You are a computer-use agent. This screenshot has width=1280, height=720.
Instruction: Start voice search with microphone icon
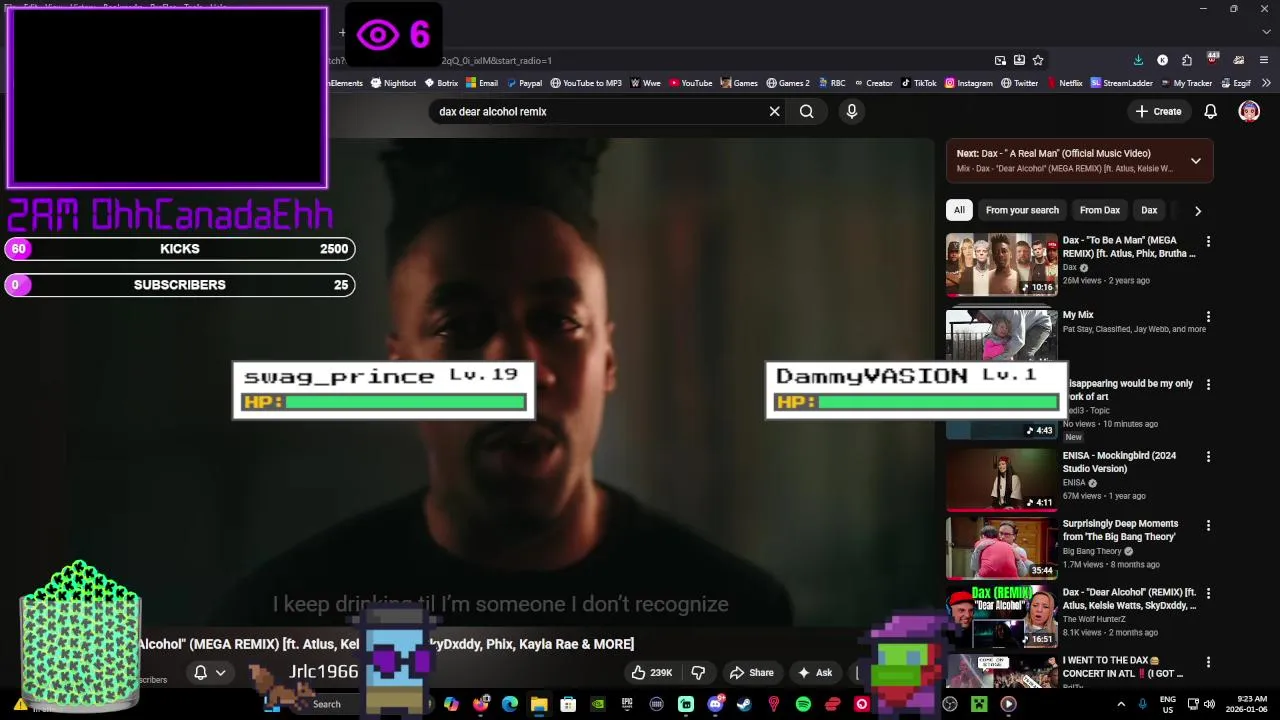click(x=852, y=112)
